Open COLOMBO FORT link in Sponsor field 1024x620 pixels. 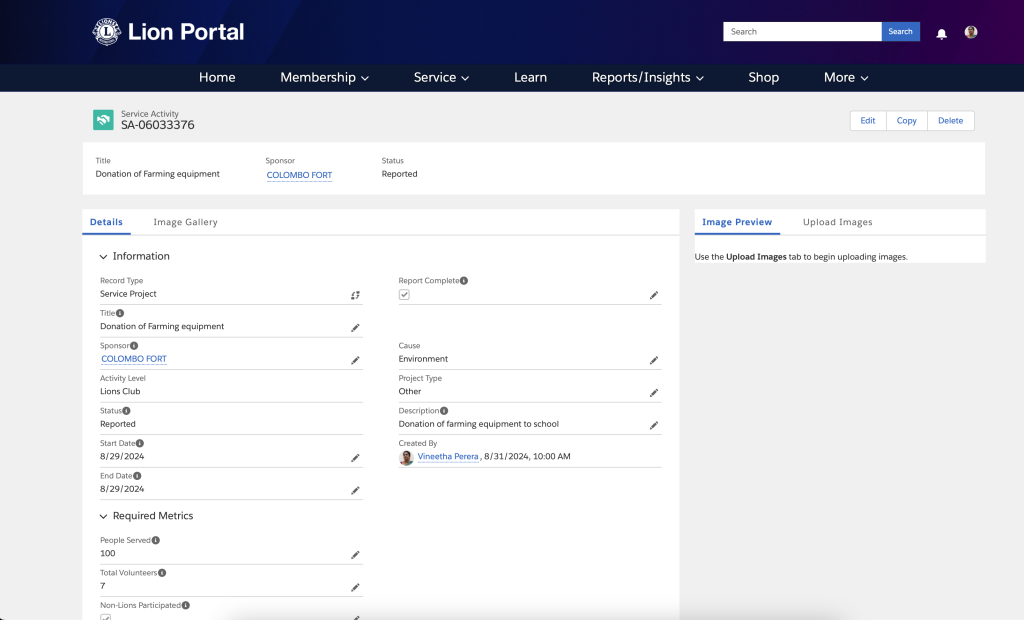134,359
